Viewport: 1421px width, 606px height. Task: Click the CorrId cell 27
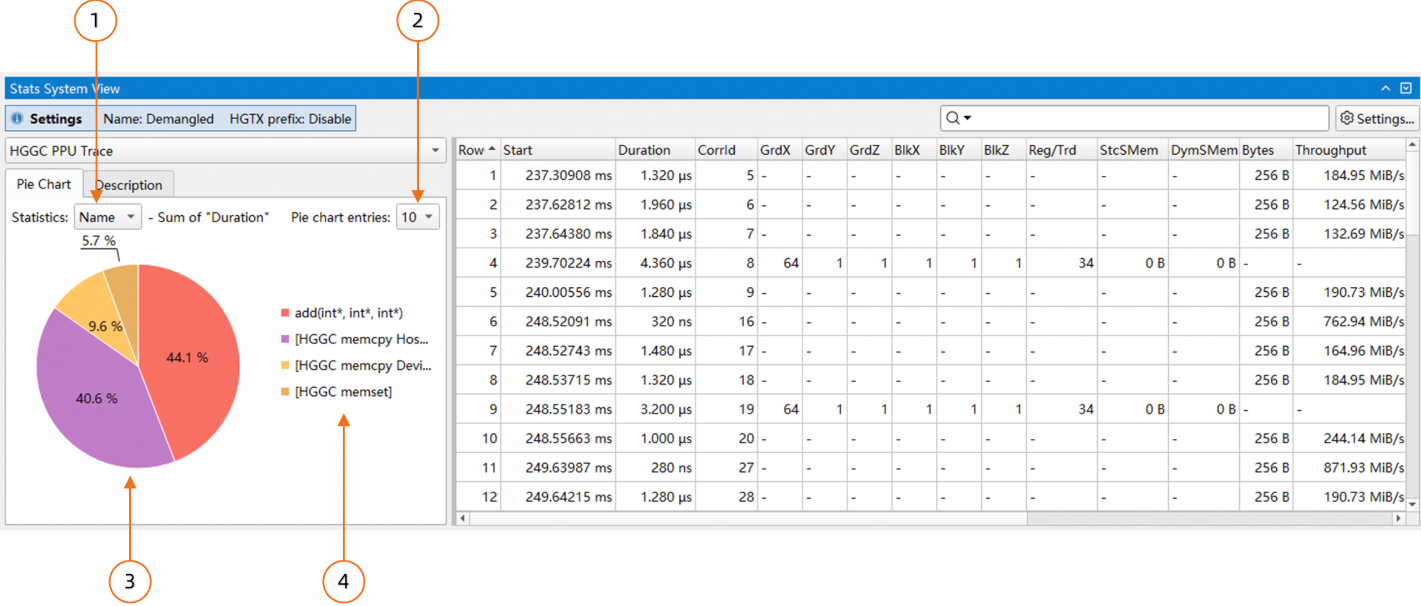pyautogui.click(x=726, y=468)
